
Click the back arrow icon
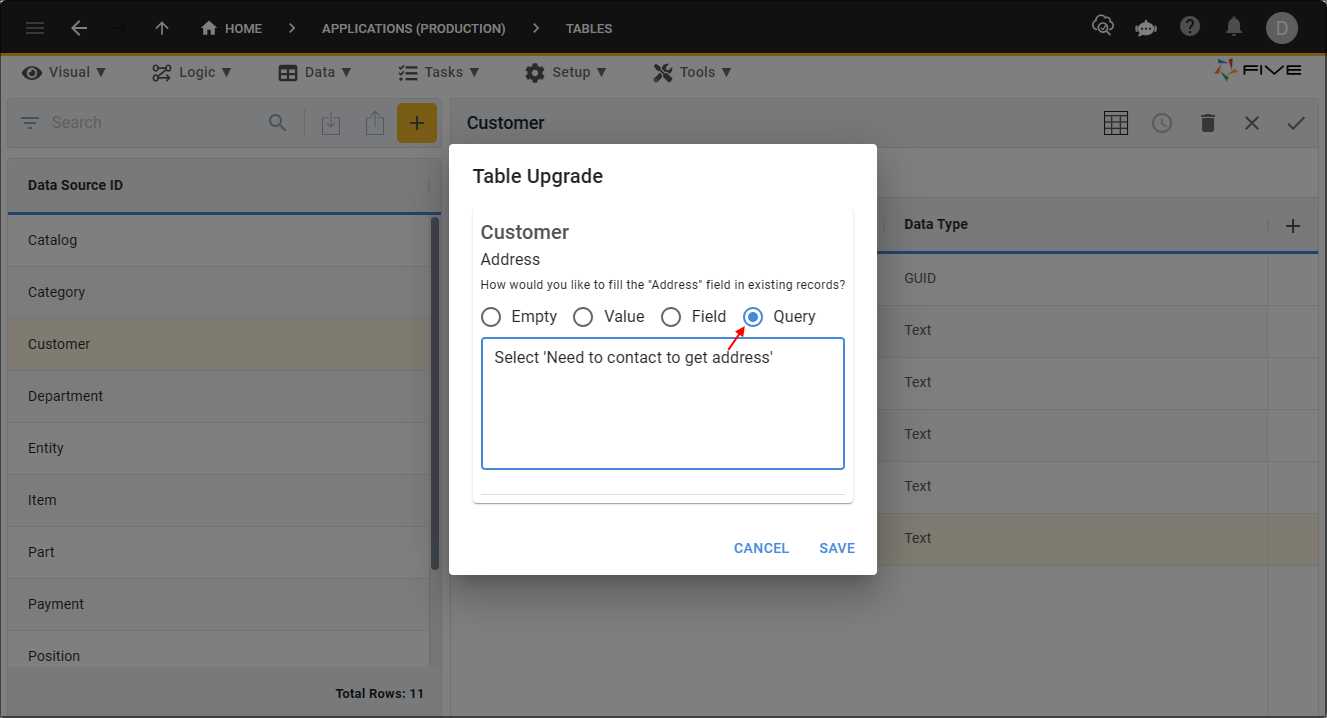pyautogui.click(x=79, y=28)
